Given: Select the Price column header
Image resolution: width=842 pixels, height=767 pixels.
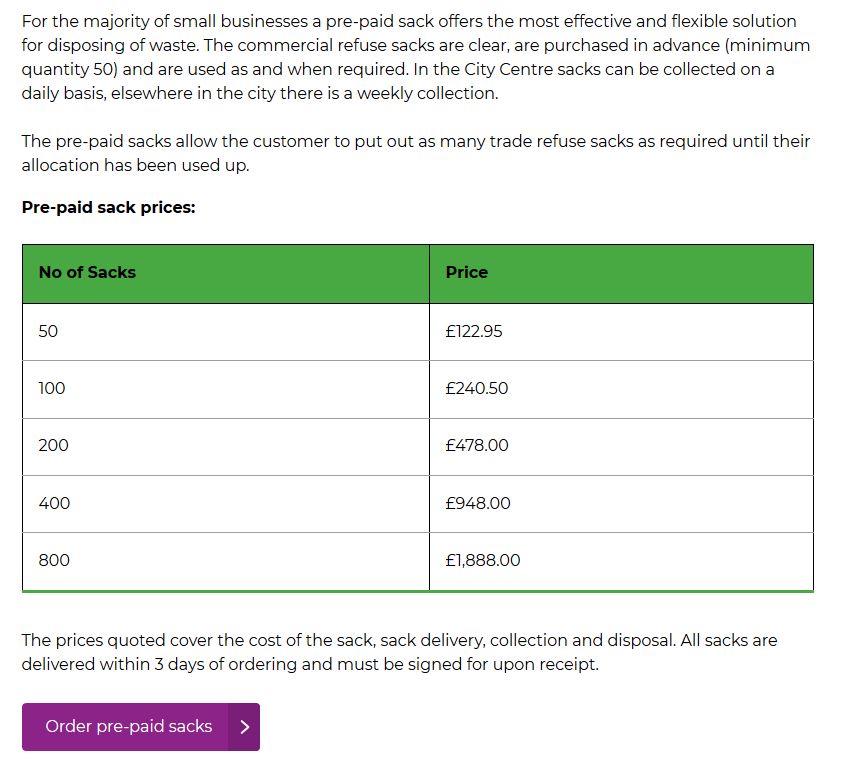Looking at the screenshot, I should tap(621, 274).
